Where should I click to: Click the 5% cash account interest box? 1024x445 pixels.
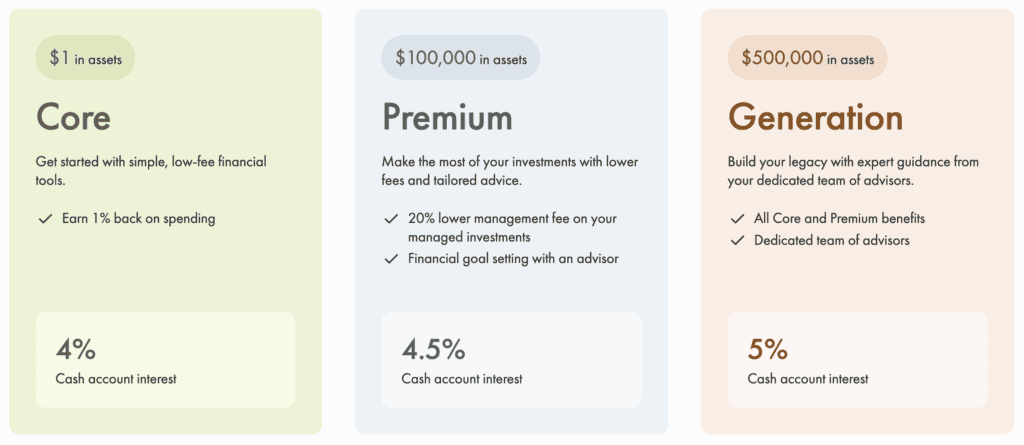[857, 359]
